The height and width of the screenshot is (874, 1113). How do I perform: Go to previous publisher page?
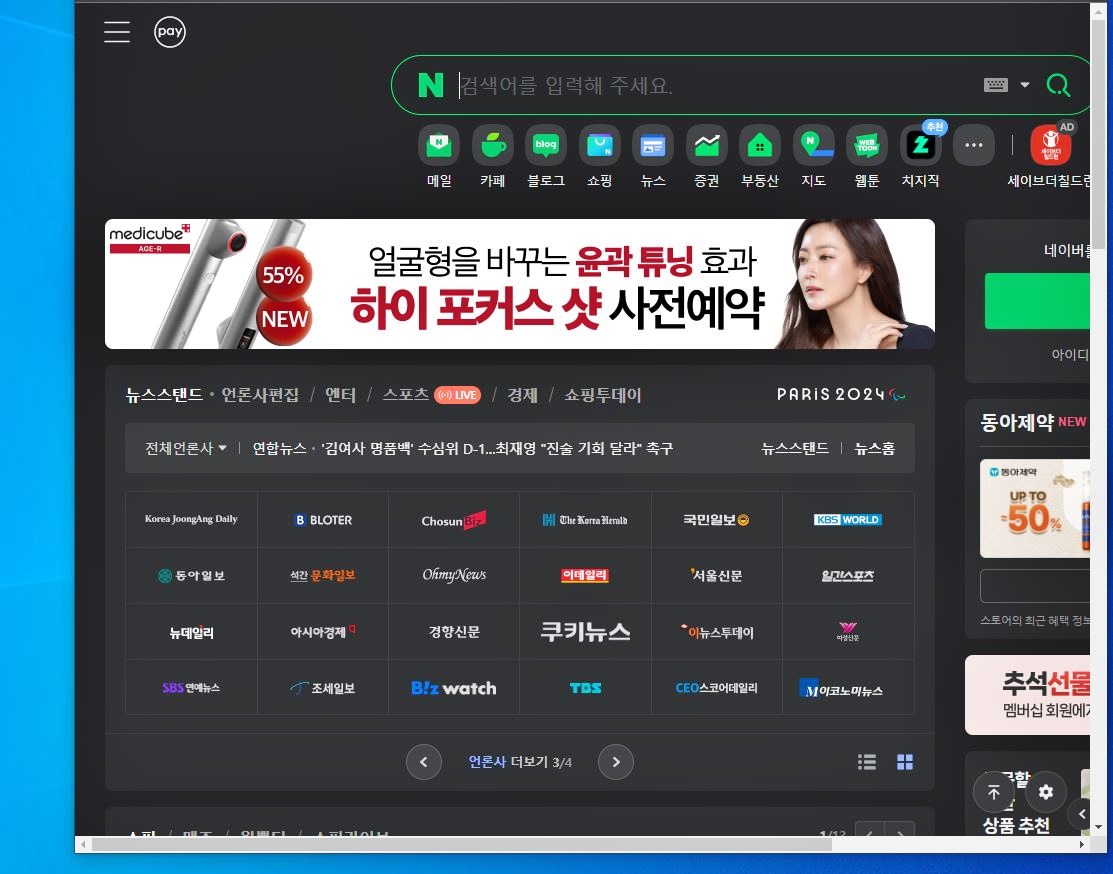424,762
